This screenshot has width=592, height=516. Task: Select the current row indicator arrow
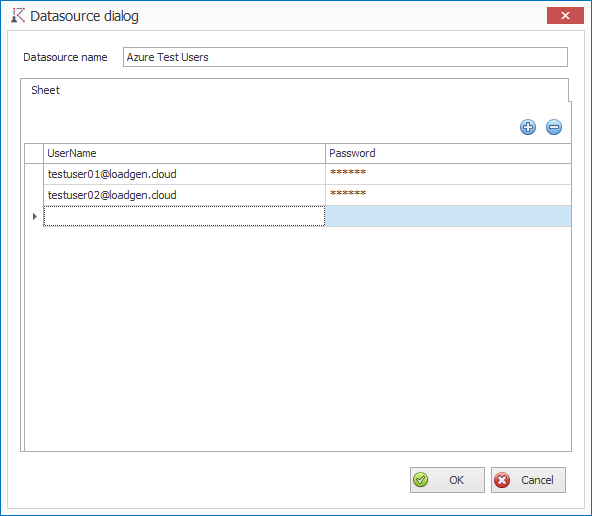coord(35,216)
